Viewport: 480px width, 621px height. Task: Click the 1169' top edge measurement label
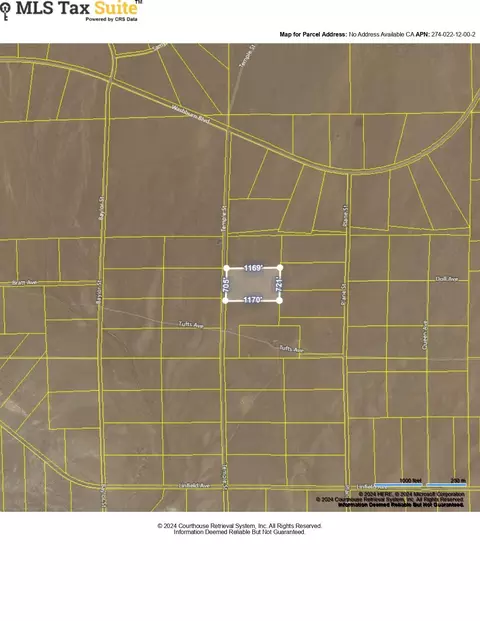[x=253, y=268]
